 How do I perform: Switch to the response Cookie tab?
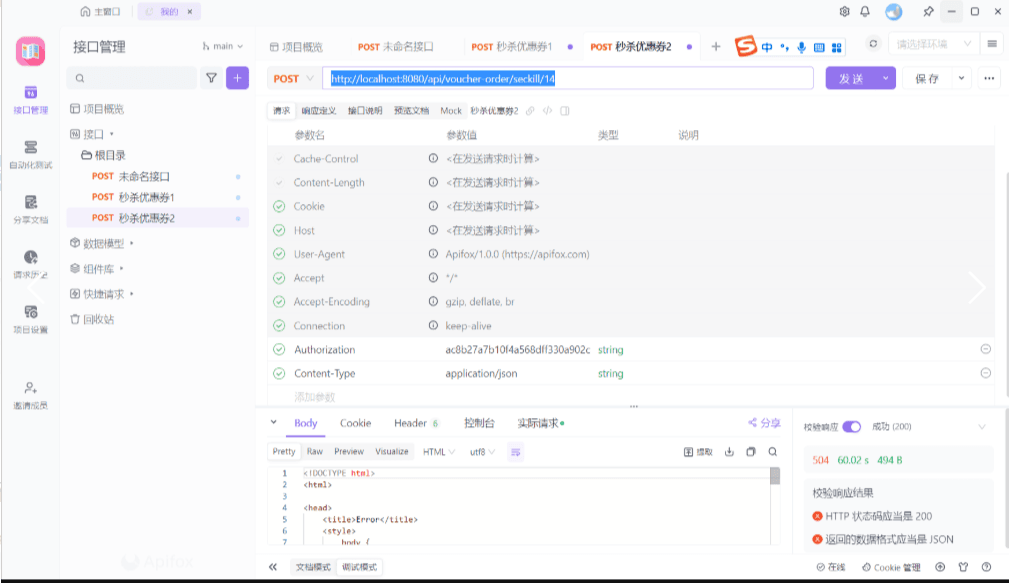pos(355,424)
